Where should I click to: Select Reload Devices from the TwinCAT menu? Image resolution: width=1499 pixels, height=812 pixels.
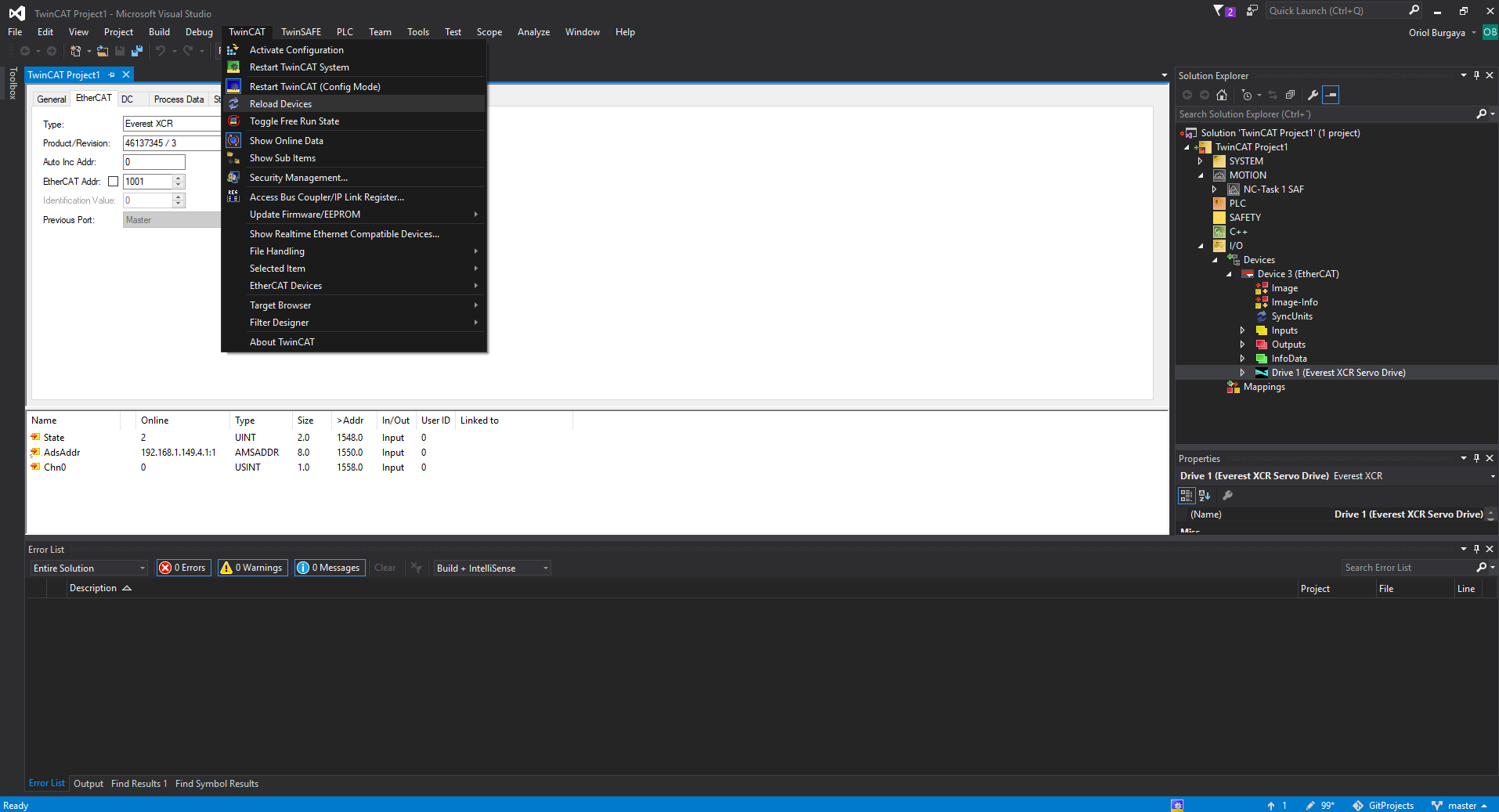pos(280,104)
